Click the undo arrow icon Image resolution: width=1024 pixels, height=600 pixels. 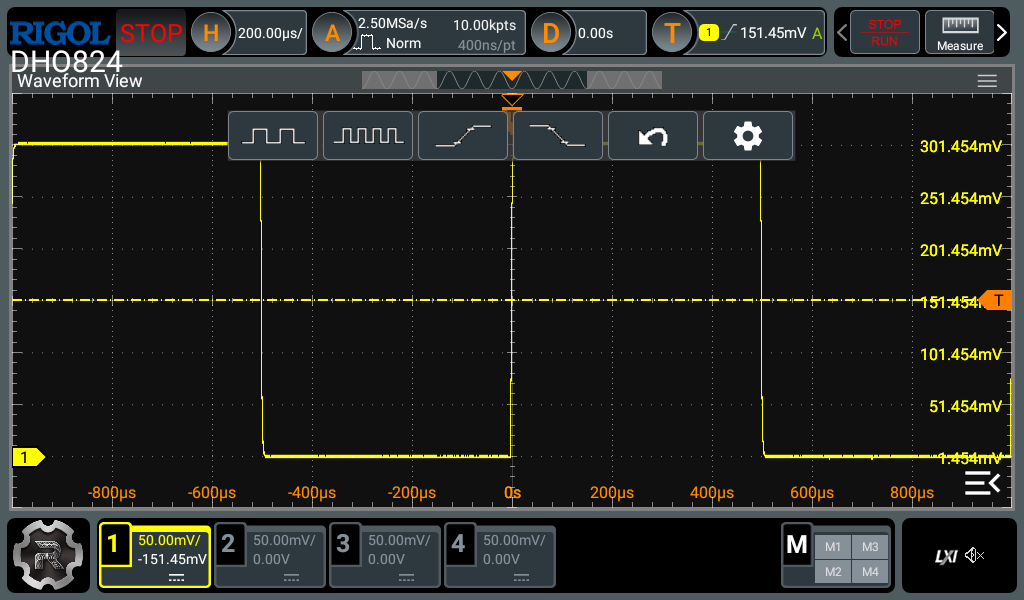point(653,136)
